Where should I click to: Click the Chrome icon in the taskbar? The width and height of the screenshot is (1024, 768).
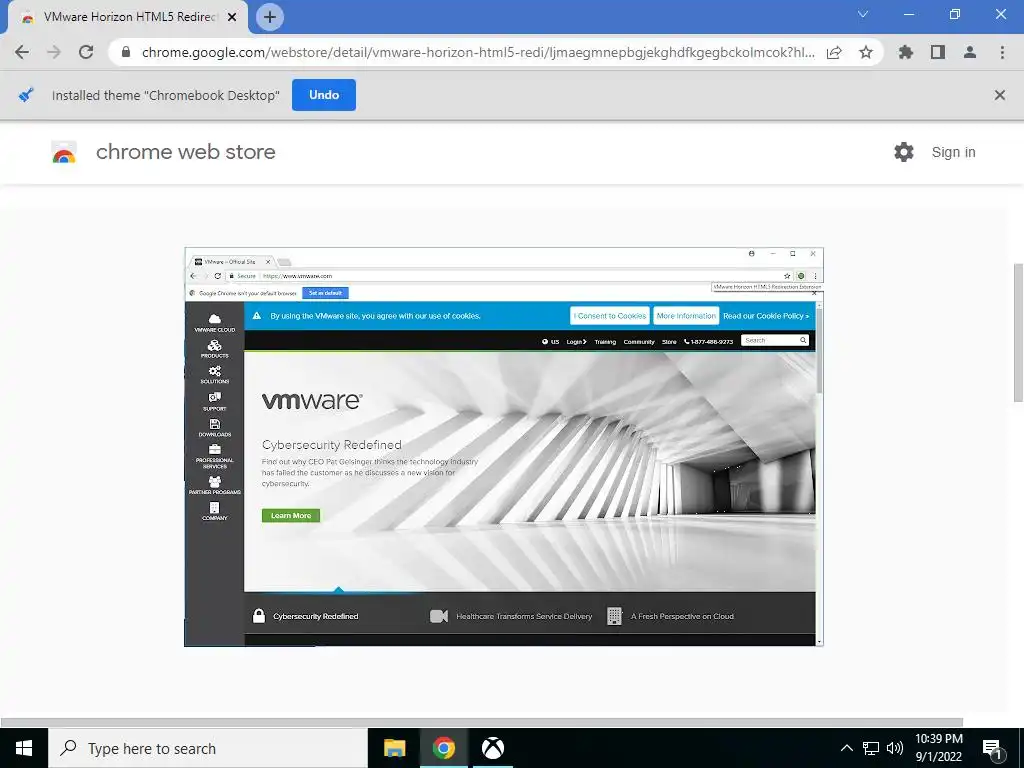(443, 748)
